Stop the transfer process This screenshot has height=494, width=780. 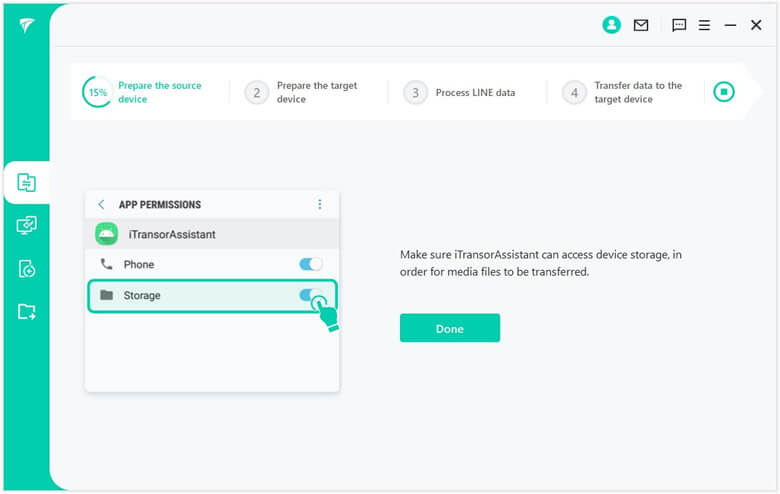tap(724, 92)
